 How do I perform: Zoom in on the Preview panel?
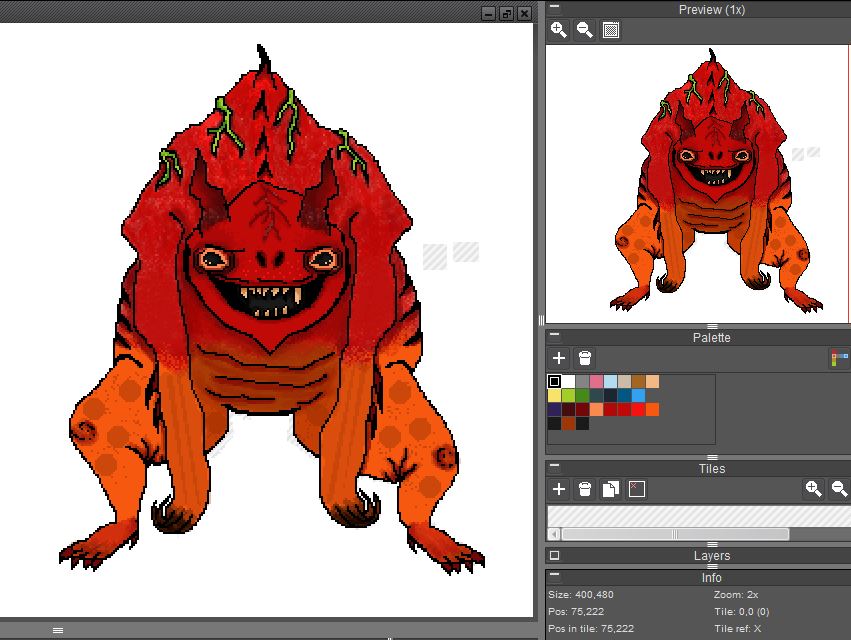coord(559,30)
